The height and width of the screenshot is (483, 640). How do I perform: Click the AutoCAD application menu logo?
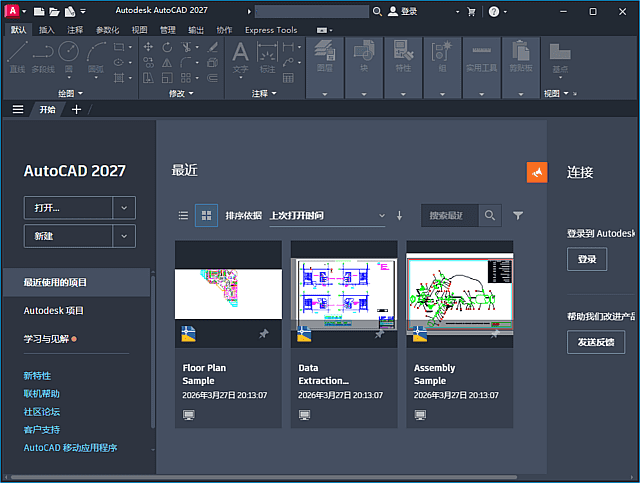click(12, 11)
